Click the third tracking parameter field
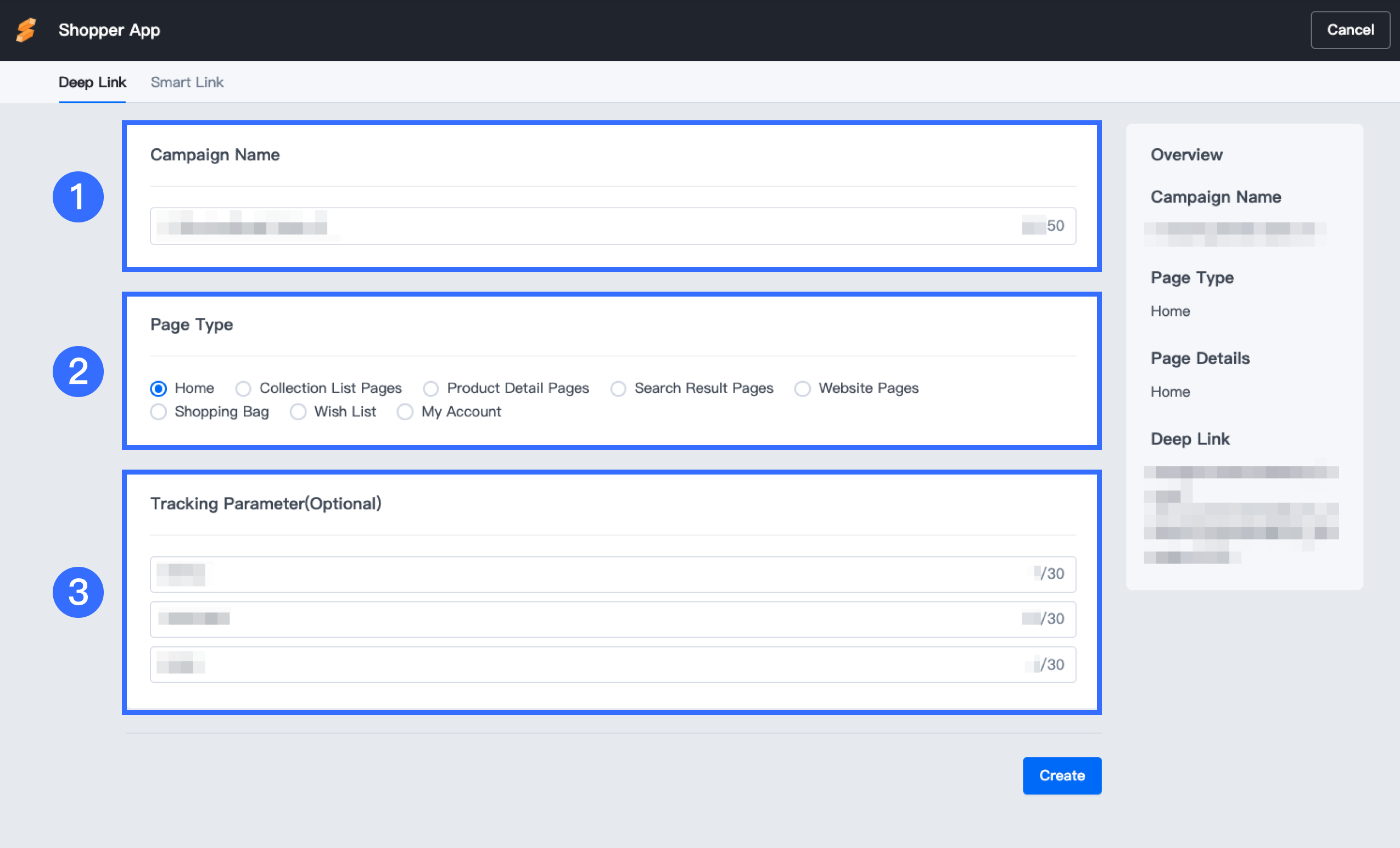This screenshot has height=848, width=1400. [613, 664]
